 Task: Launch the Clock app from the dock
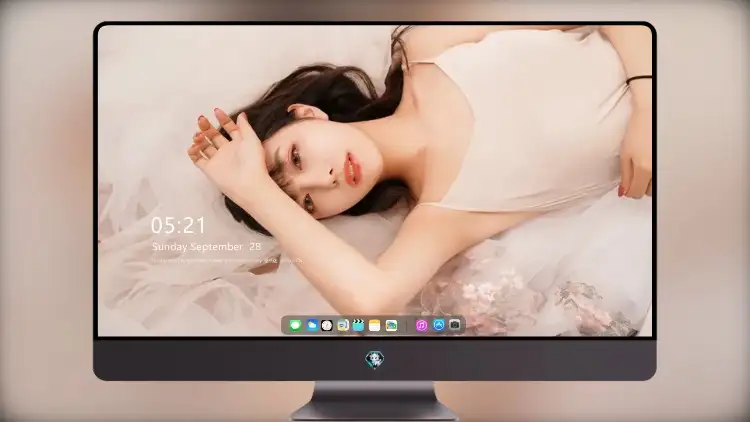327,325
